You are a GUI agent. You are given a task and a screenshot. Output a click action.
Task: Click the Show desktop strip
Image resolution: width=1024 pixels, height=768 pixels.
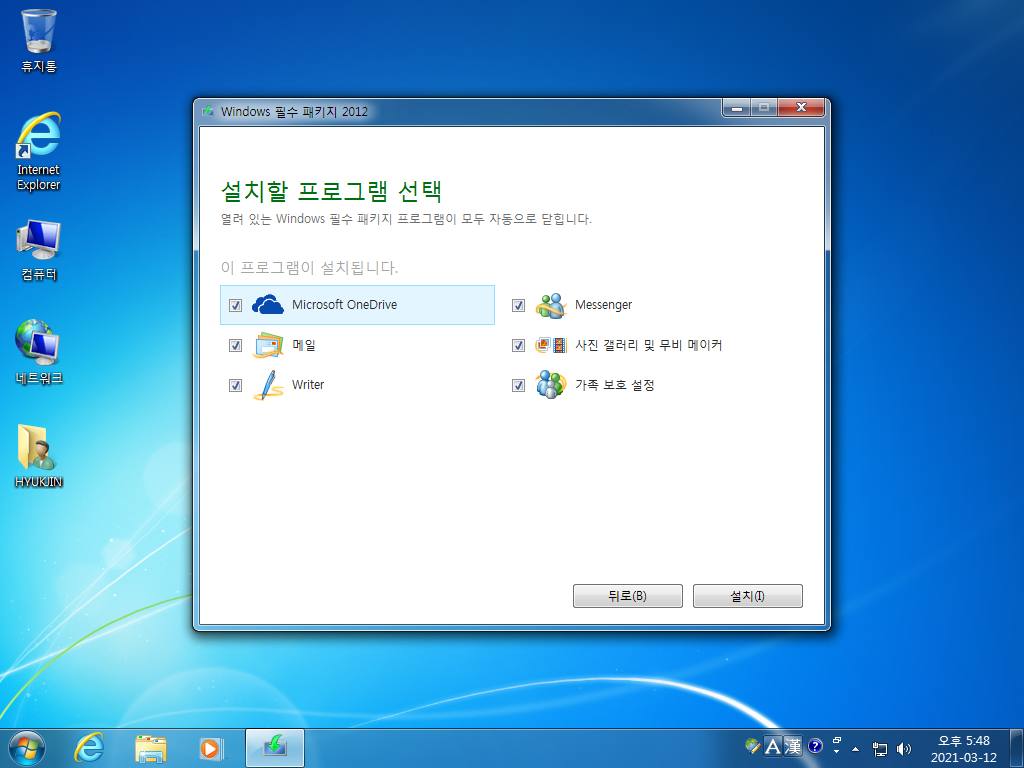pyautogui.click(x=1017, y=748)
